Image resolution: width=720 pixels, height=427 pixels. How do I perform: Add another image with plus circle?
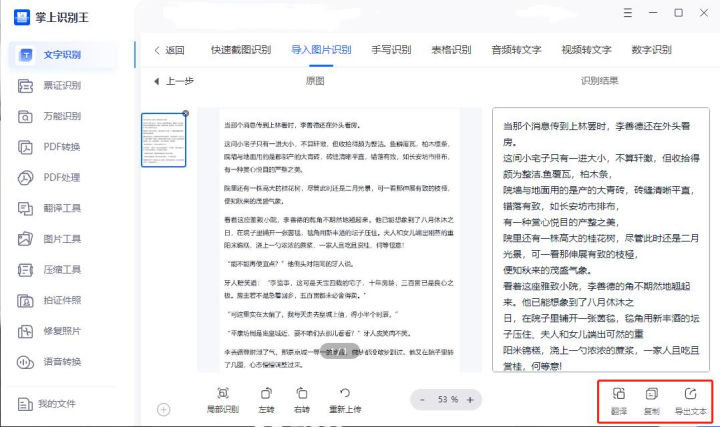(163, 410)
